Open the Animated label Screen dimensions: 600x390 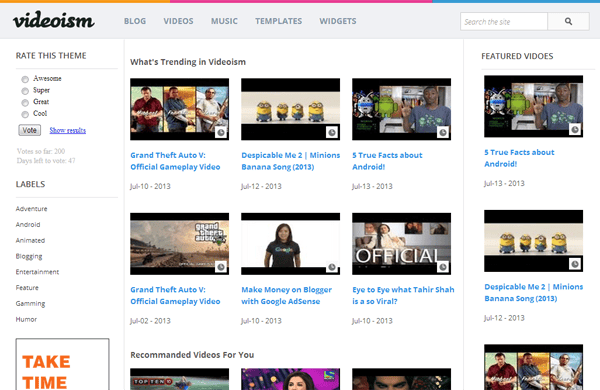tap(30, 240)
